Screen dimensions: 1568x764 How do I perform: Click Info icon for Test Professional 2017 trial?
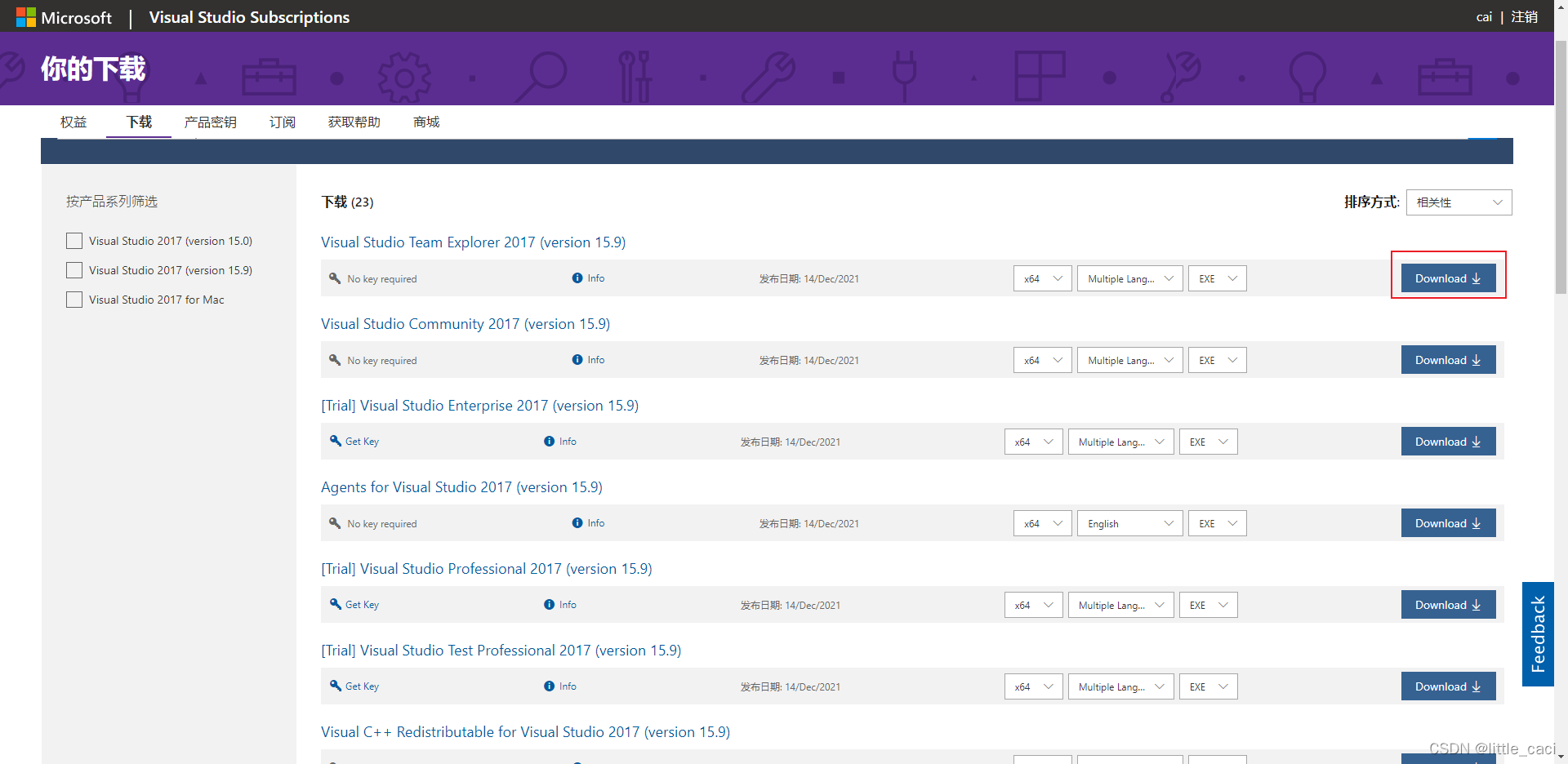click(550, 686)
